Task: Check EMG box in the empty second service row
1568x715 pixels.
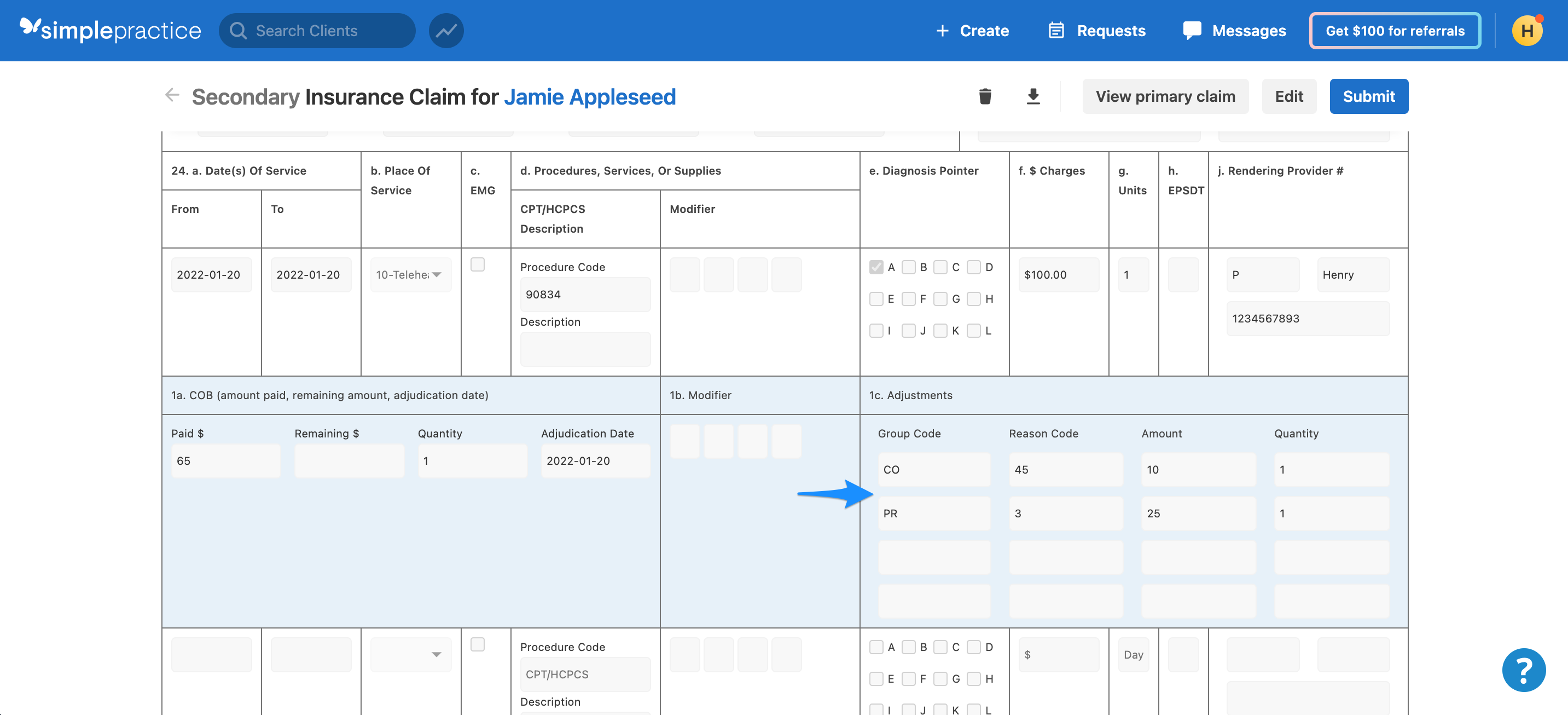Action: [x=477, y=644]
